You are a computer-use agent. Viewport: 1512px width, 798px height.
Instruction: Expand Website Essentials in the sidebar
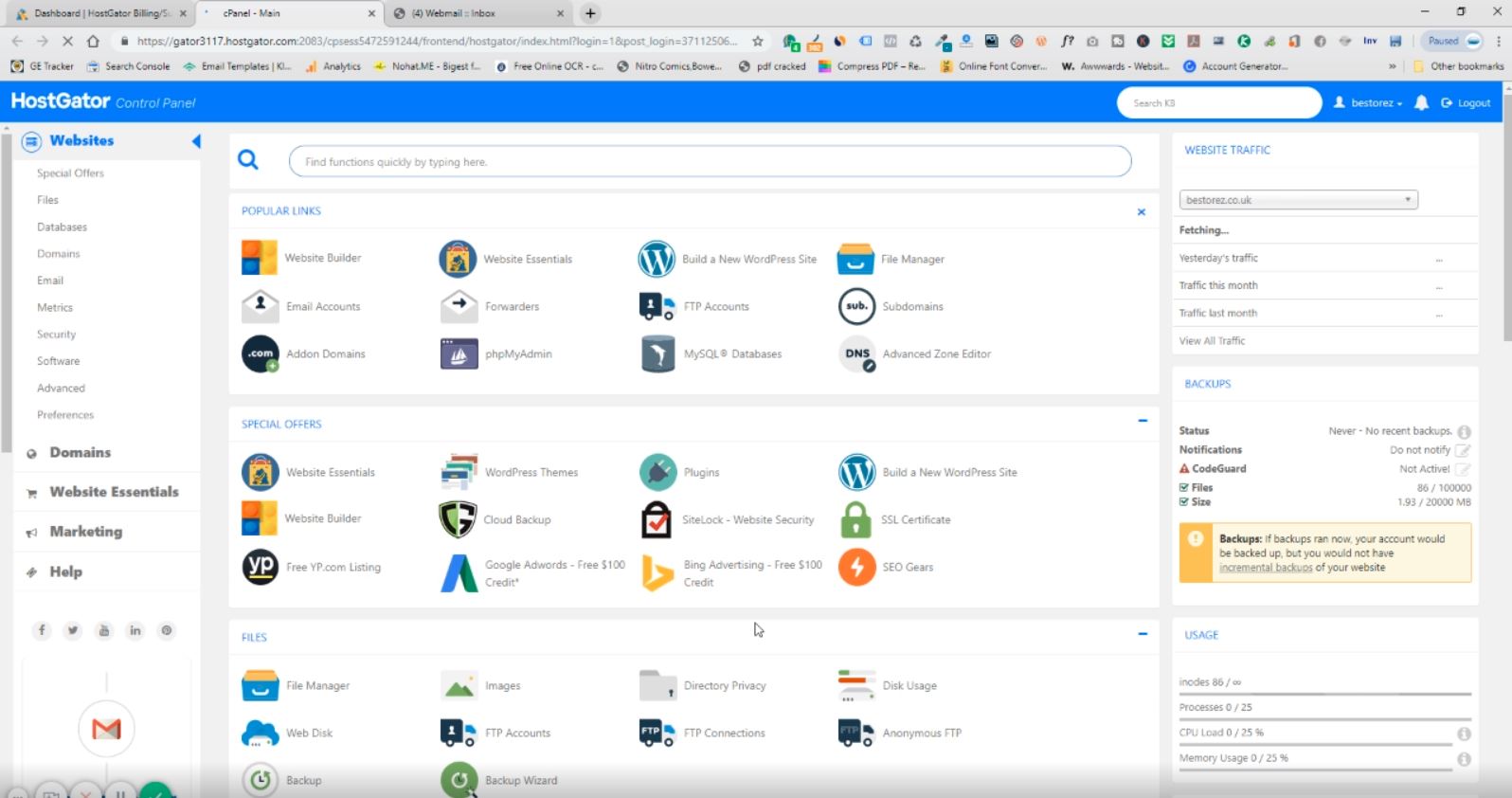(114, 492)
